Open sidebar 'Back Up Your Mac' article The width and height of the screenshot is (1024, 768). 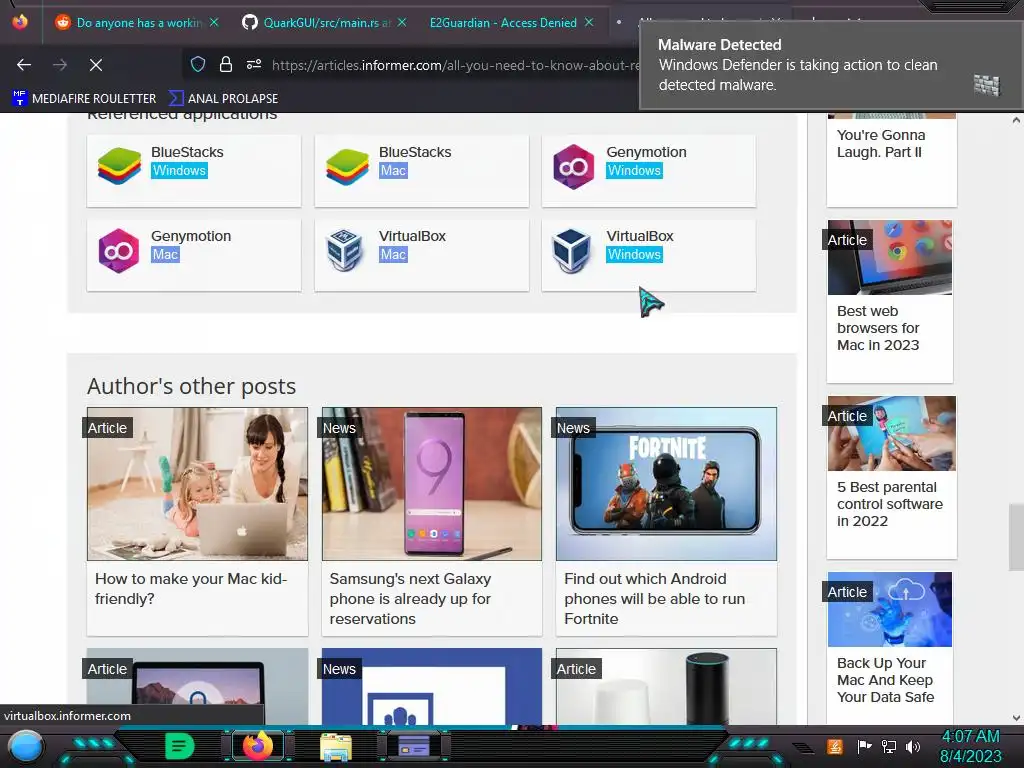(x=885, y=680)
